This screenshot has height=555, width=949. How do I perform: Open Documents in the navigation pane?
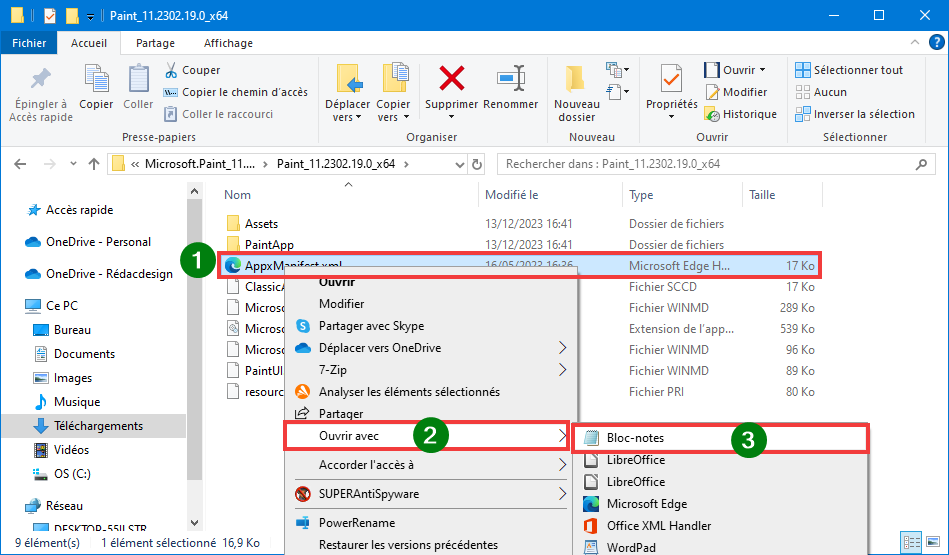pos(84,353)
